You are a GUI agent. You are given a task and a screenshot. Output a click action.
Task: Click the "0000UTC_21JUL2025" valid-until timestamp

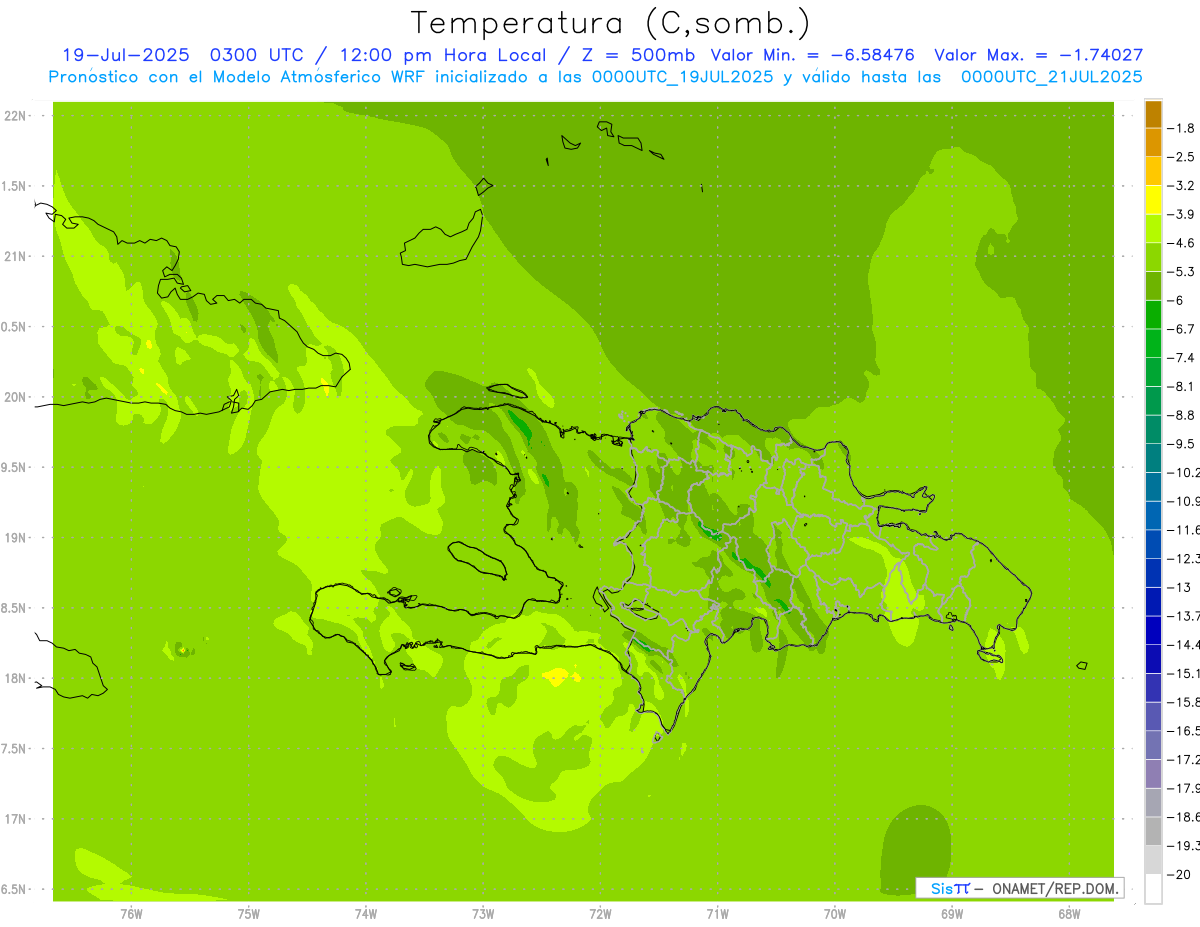(1052, 76)
